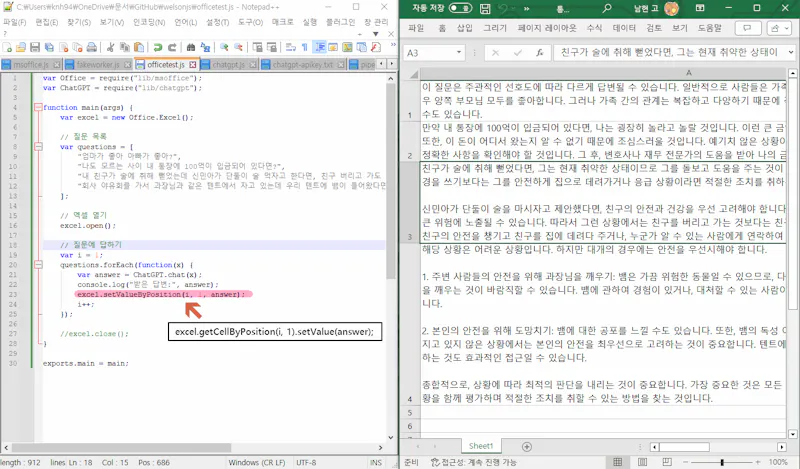Viewport: 800px width, 469px height.
Task: Switch to the fakeworker.js tab
Action: click(x=98, y=65)
